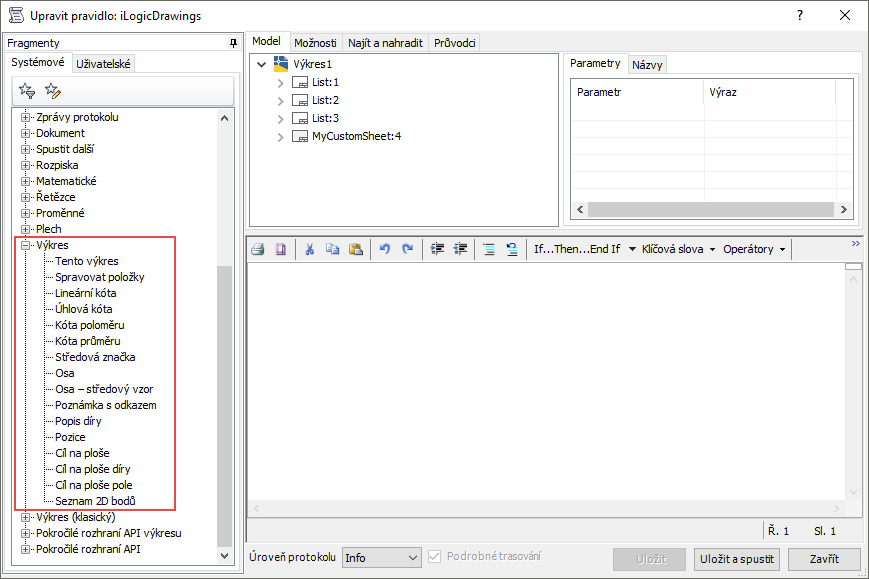The height and width of the screenshot is (579, 869).
Task: Switch to the Najít a nahradit tab
Action: (385, 43)
